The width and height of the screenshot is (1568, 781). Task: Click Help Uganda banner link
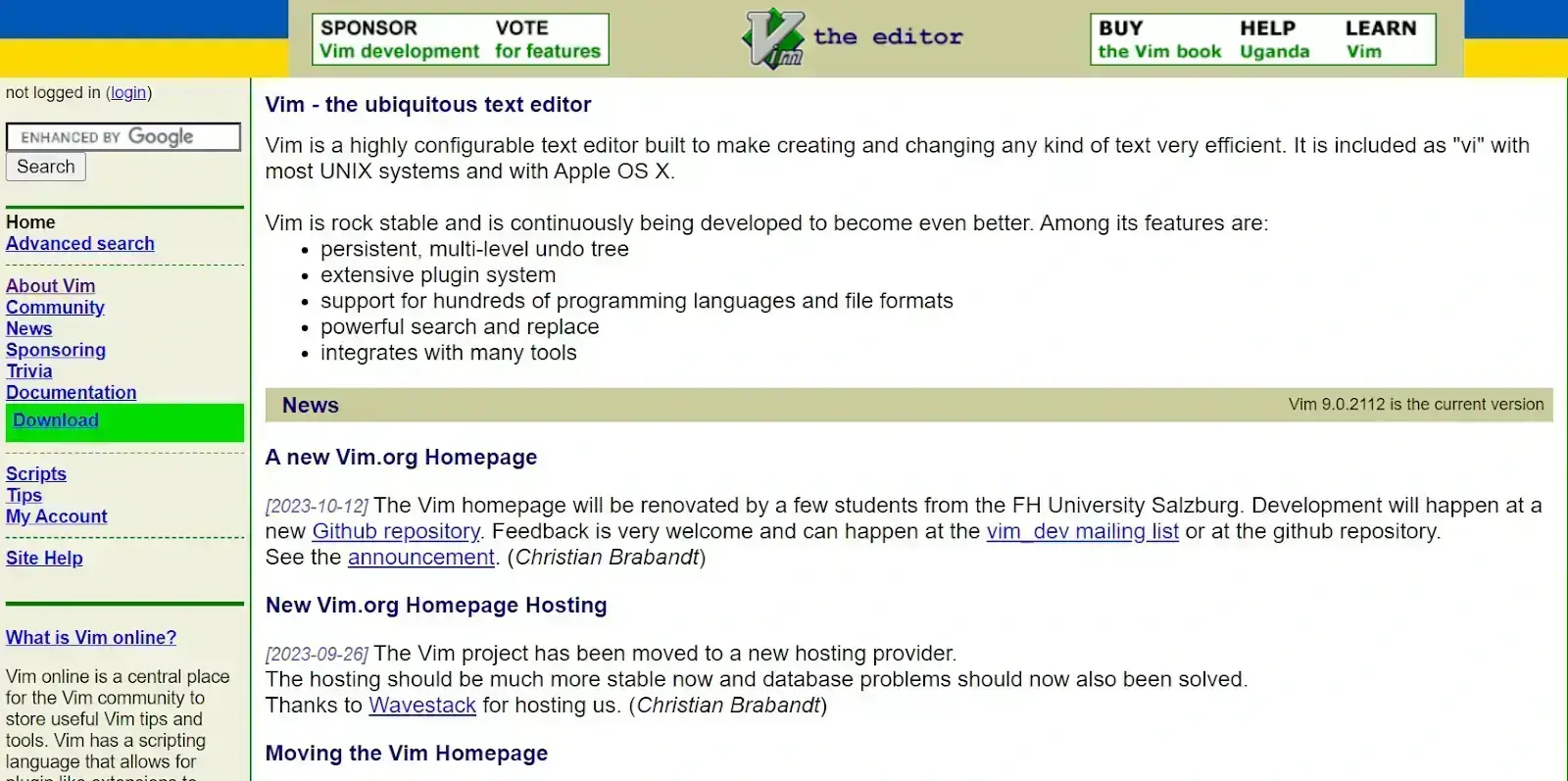tap(1274, 39)
